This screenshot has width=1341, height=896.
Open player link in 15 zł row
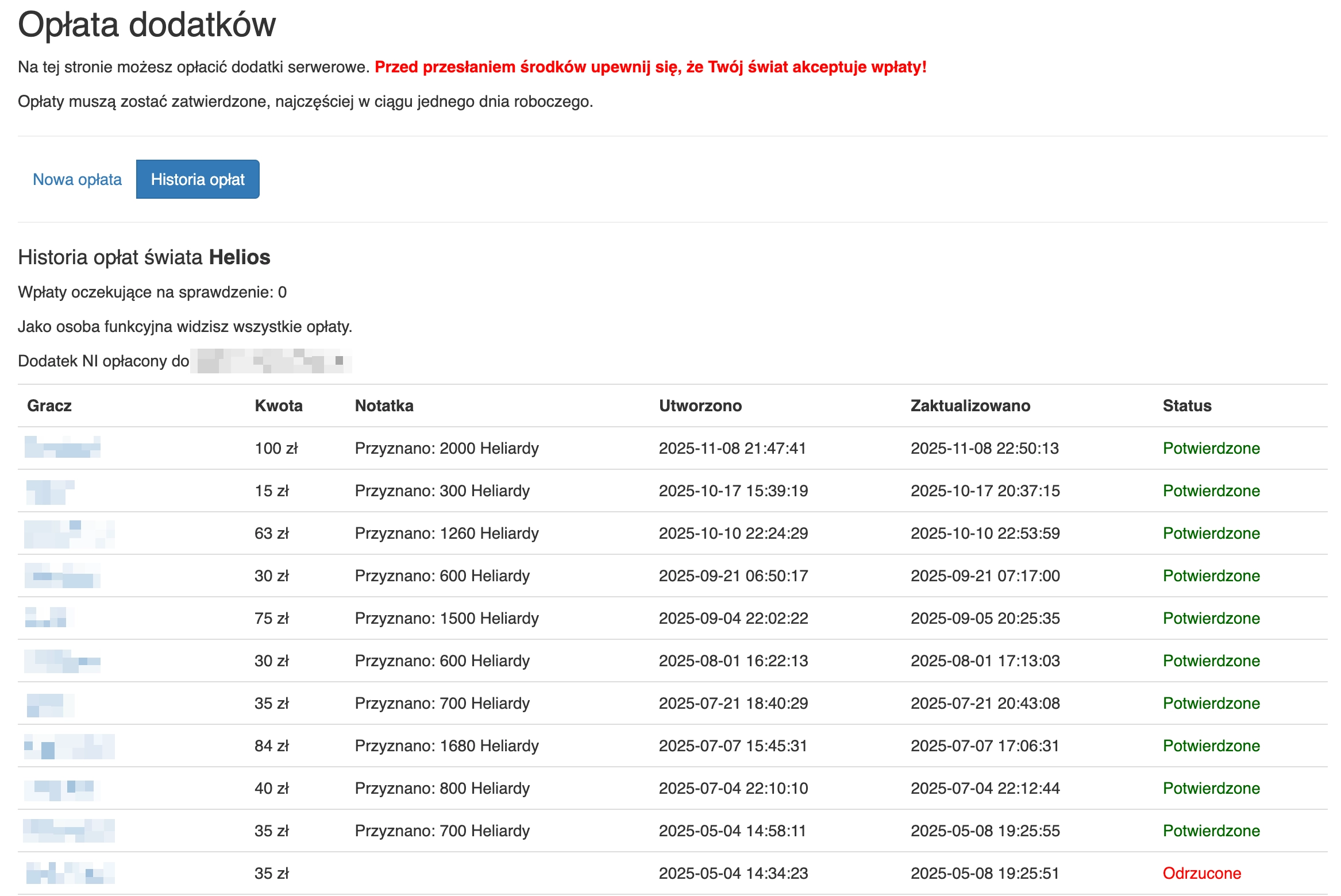pyautogui.click(x=50, y=492)
